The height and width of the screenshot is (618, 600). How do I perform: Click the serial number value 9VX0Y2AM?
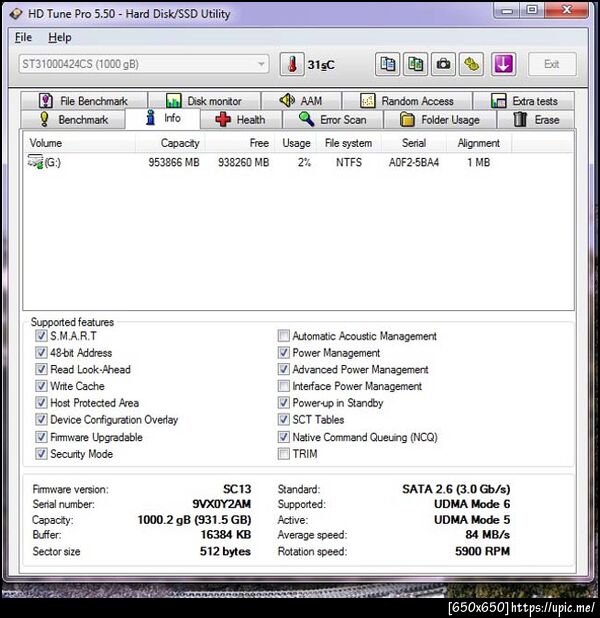pos(222,504)
